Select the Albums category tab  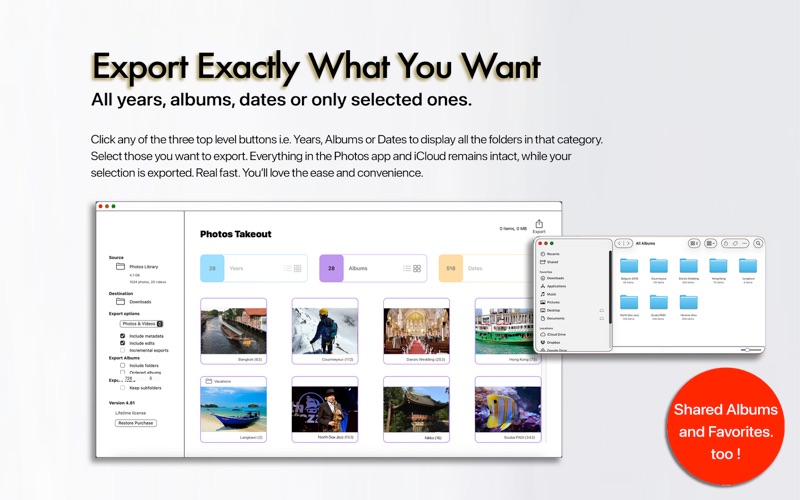[x=373, y=268]
